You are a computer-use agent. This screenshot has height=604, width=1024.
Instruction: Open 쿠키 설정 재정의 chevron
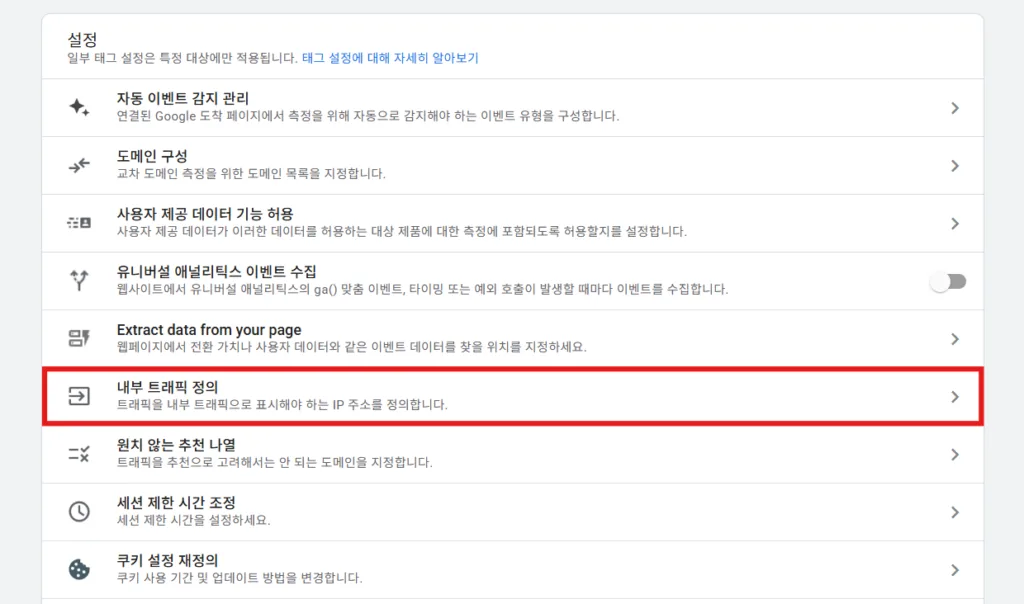(x=955, y=570)
